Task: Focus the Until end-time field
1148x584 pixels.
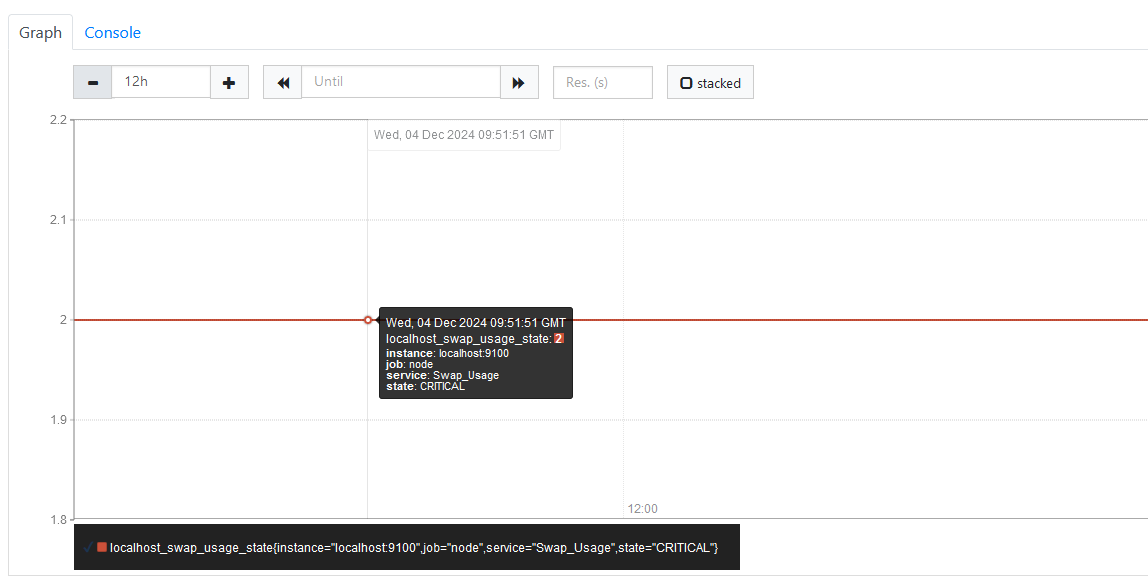Action: (x=400, y=82)
